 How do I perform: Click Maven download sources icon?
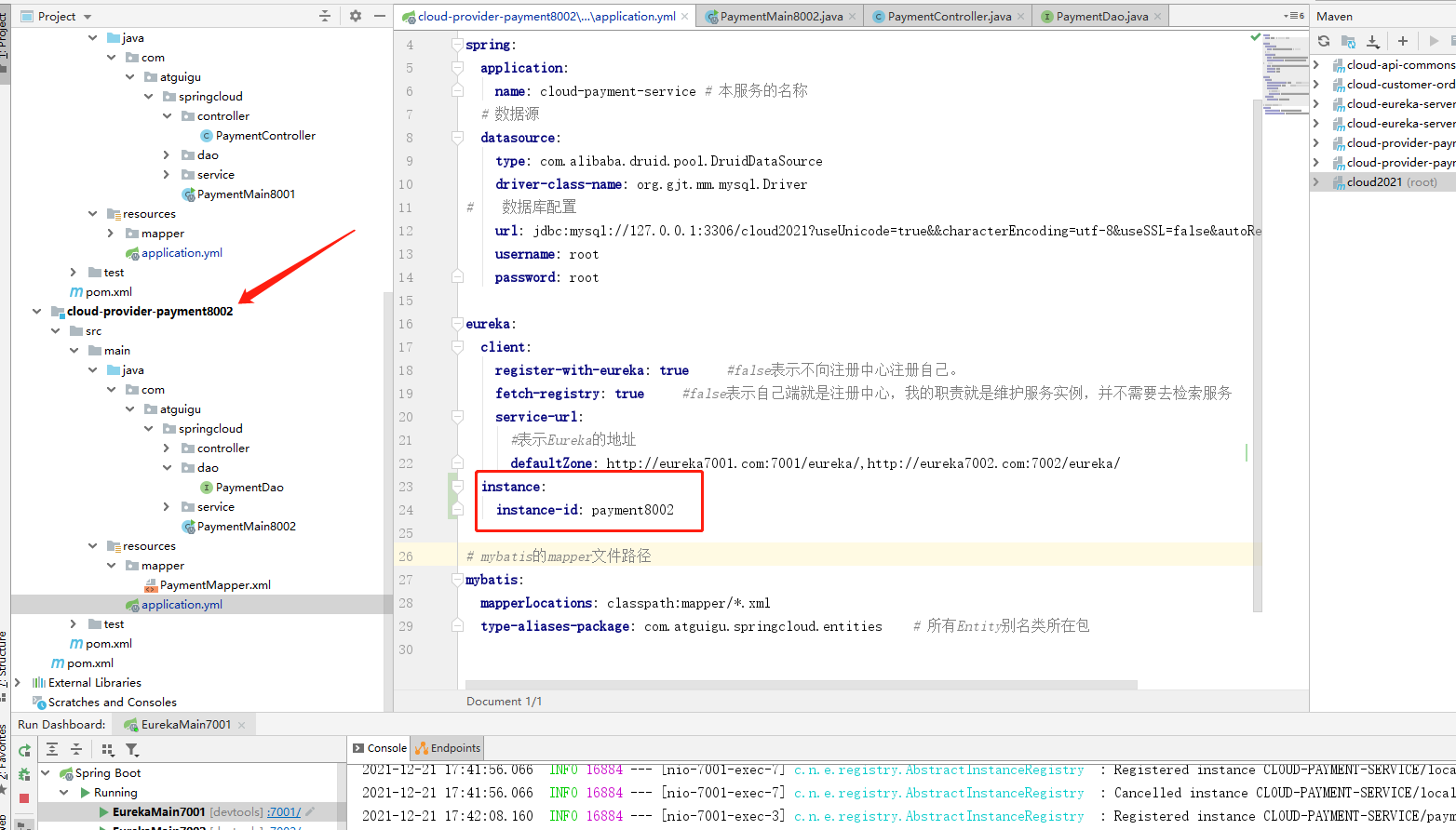(x=1372, y=41)
